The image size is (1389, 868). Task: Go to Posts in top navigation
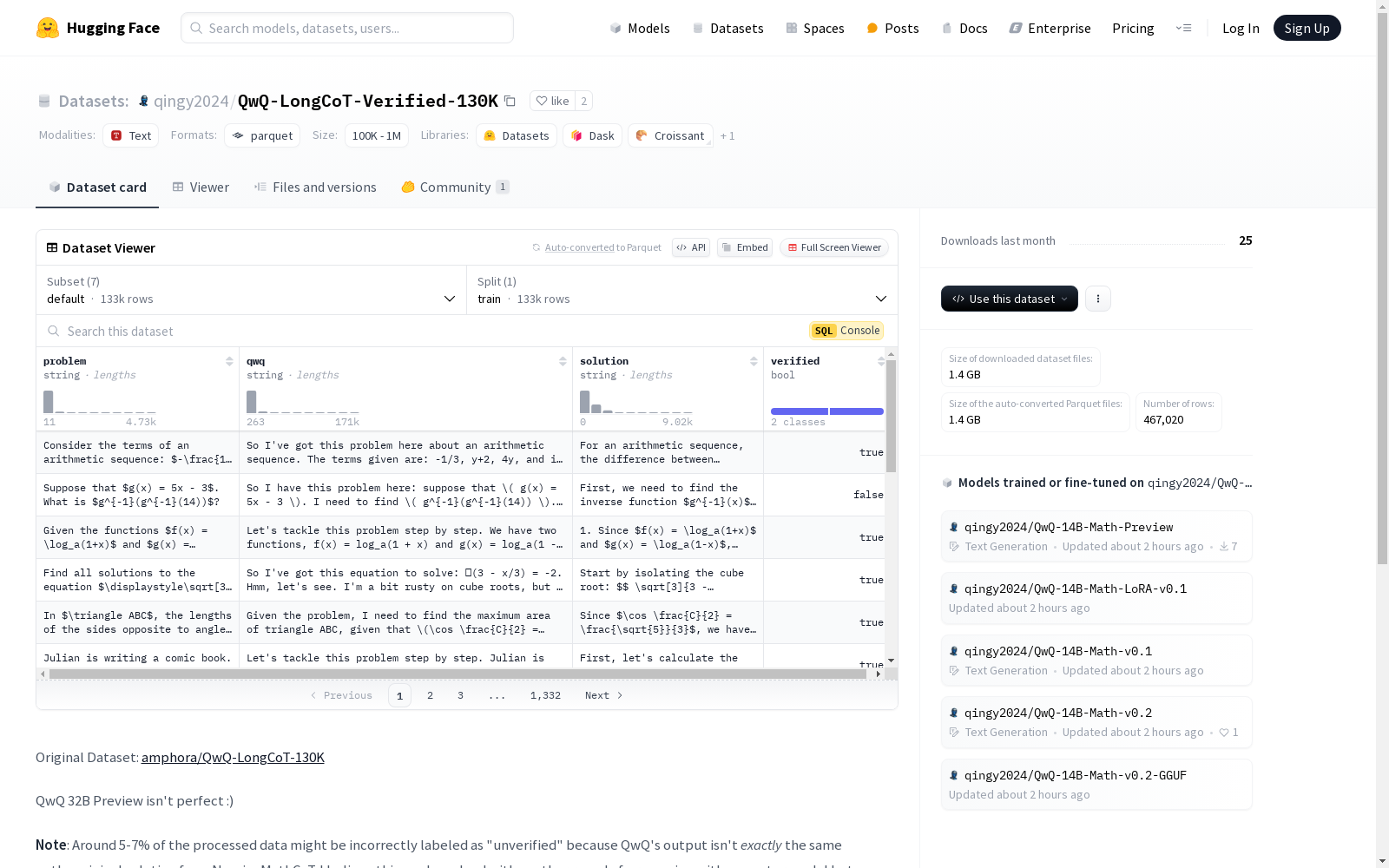click(x=893, y=28)
